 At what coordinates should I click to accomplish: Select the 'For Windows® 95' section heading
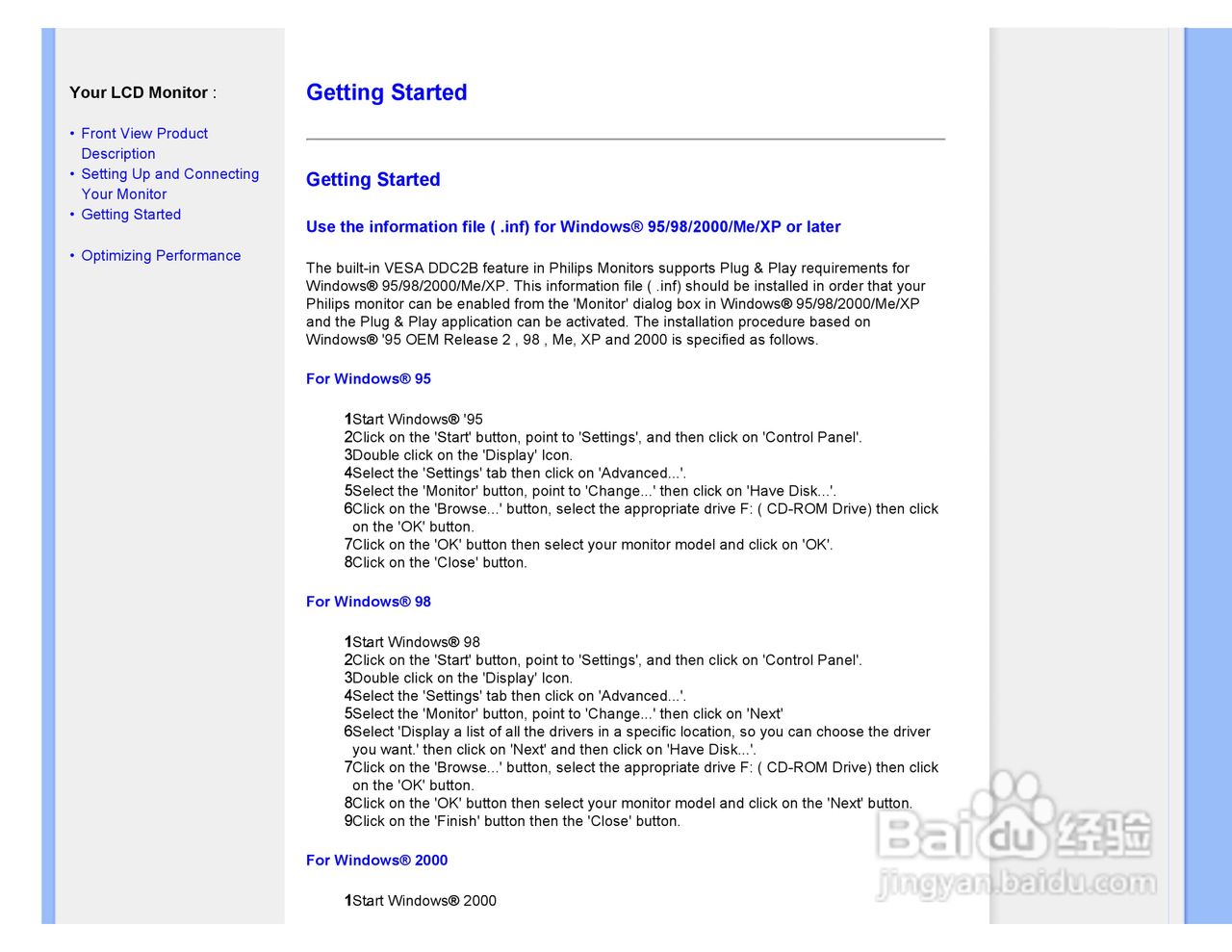point(369,379)
